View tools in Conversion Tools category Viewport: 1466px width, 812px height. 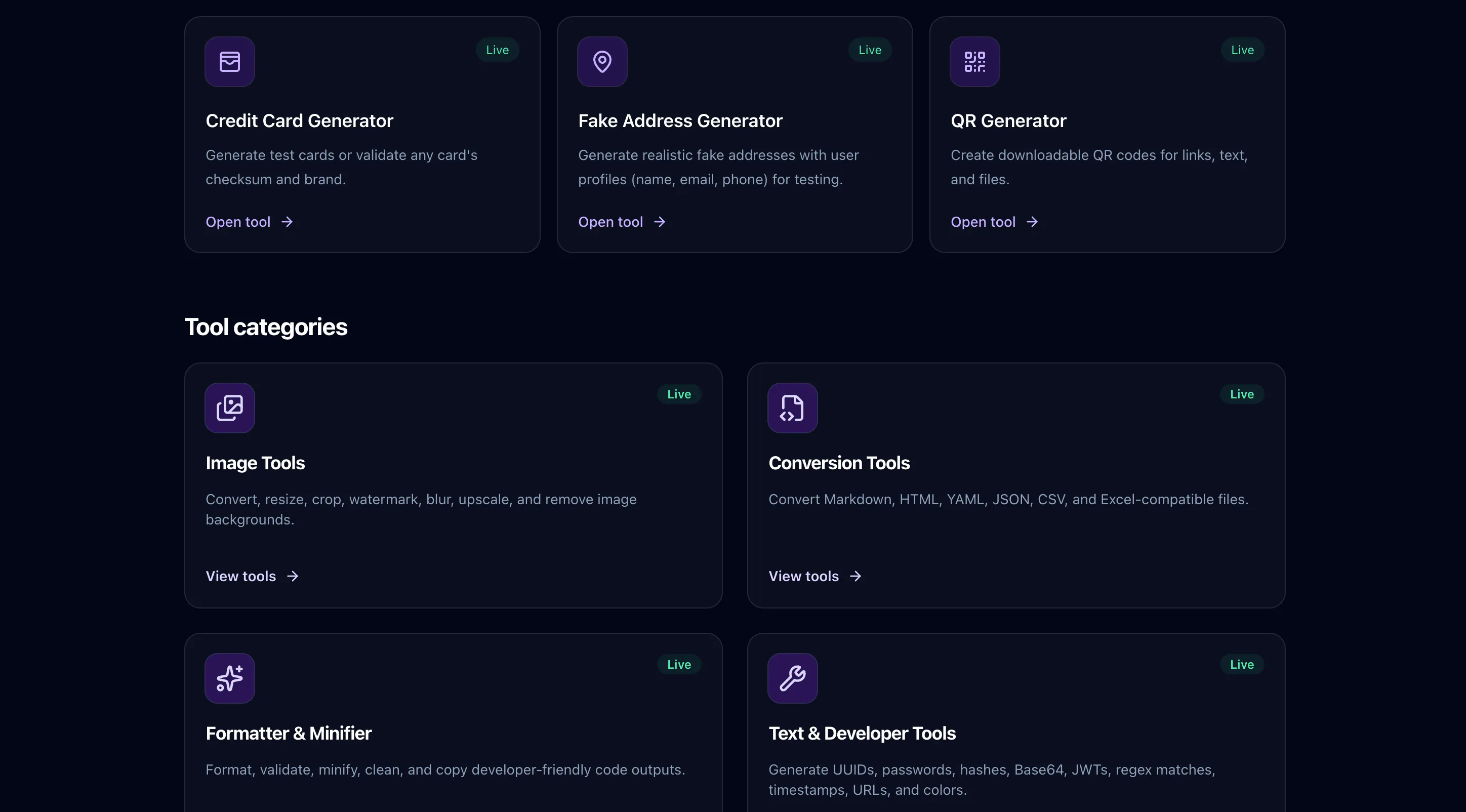[x=815, y=577]
